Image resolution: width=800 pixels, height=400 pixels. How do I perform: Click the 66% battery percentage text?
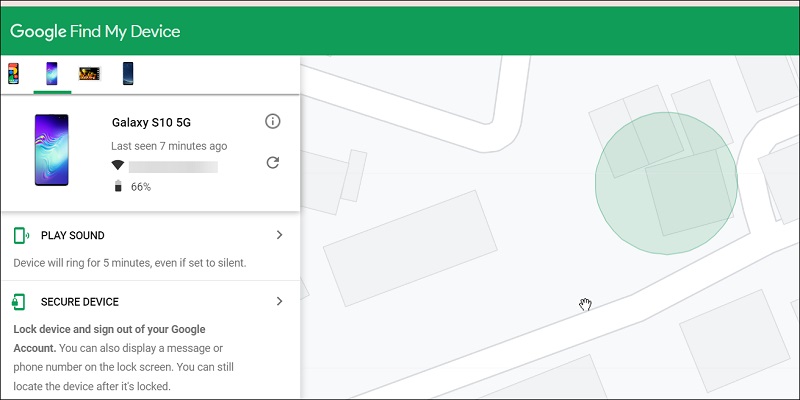(x=141, y=187)
